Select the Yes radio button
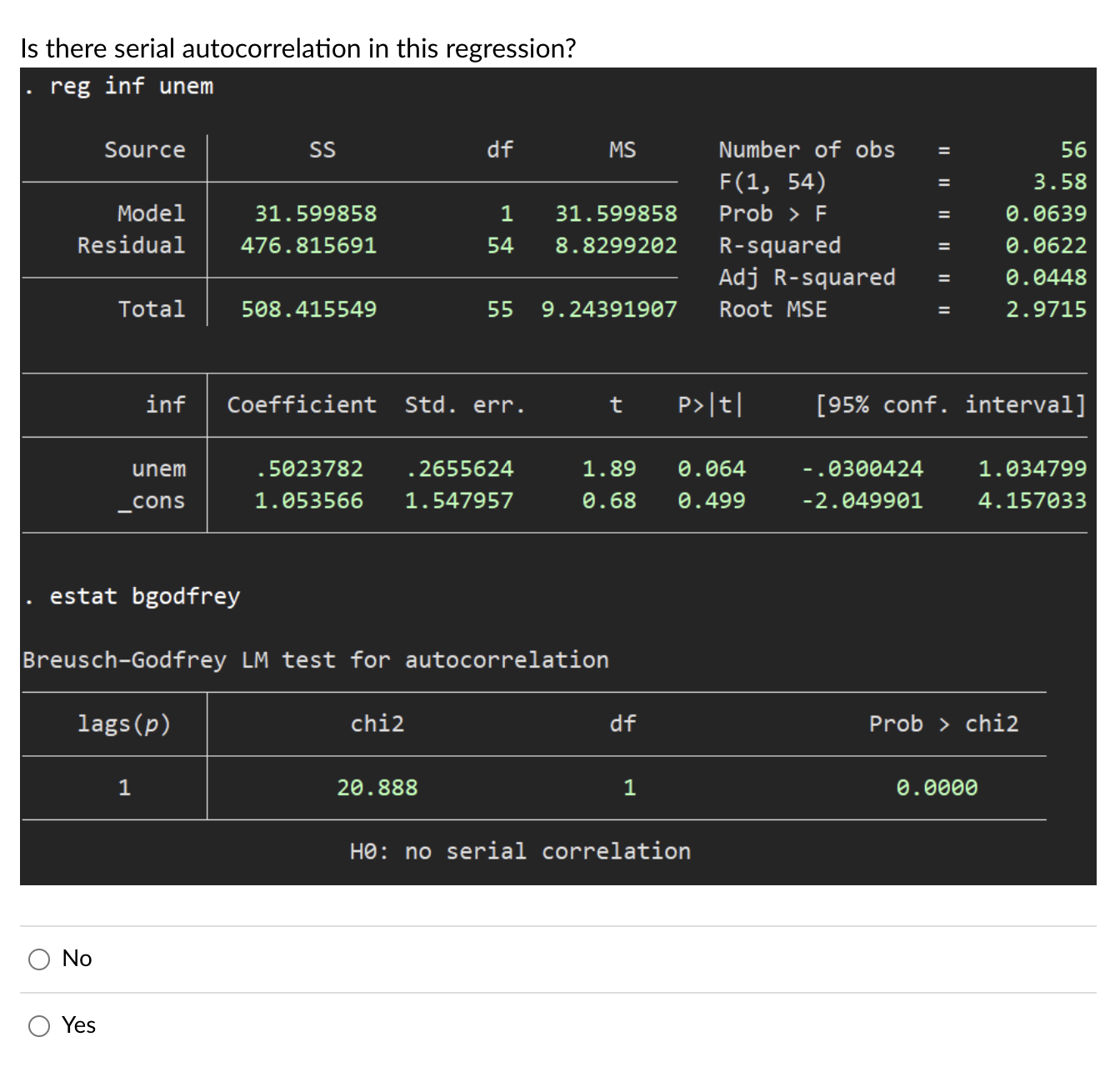This screenshot has height=1082, width=1120. pos(38,1026)
